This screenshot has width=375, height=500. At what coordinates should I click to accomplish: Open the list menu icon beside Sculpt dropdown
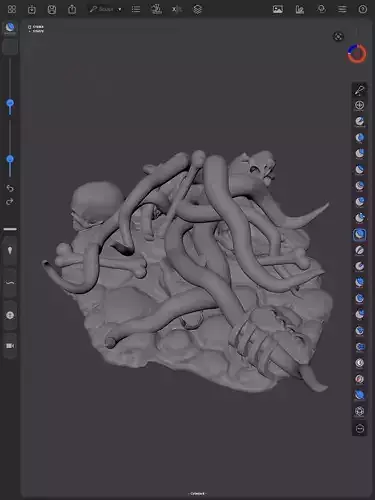[136, 9]
